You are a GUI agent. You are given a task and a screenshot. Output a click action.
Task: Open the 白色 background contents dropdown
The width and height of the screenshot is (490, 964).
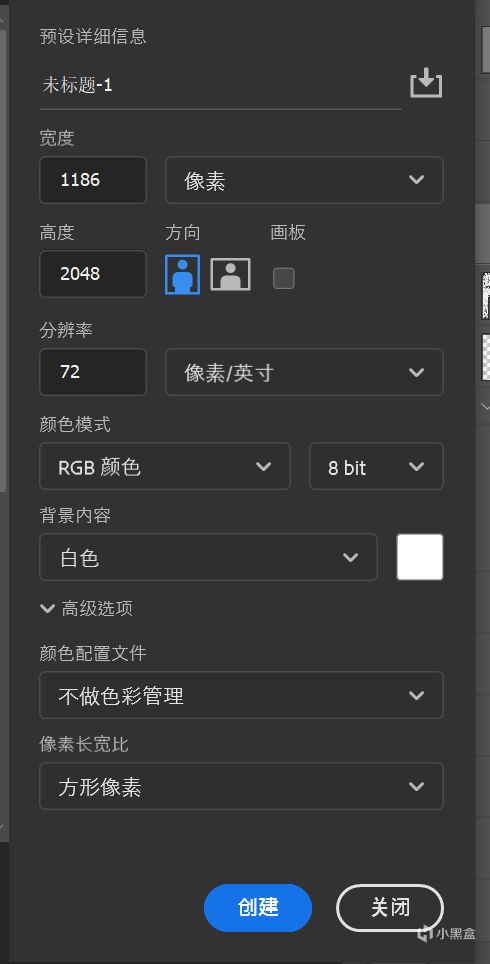point(208,557)
